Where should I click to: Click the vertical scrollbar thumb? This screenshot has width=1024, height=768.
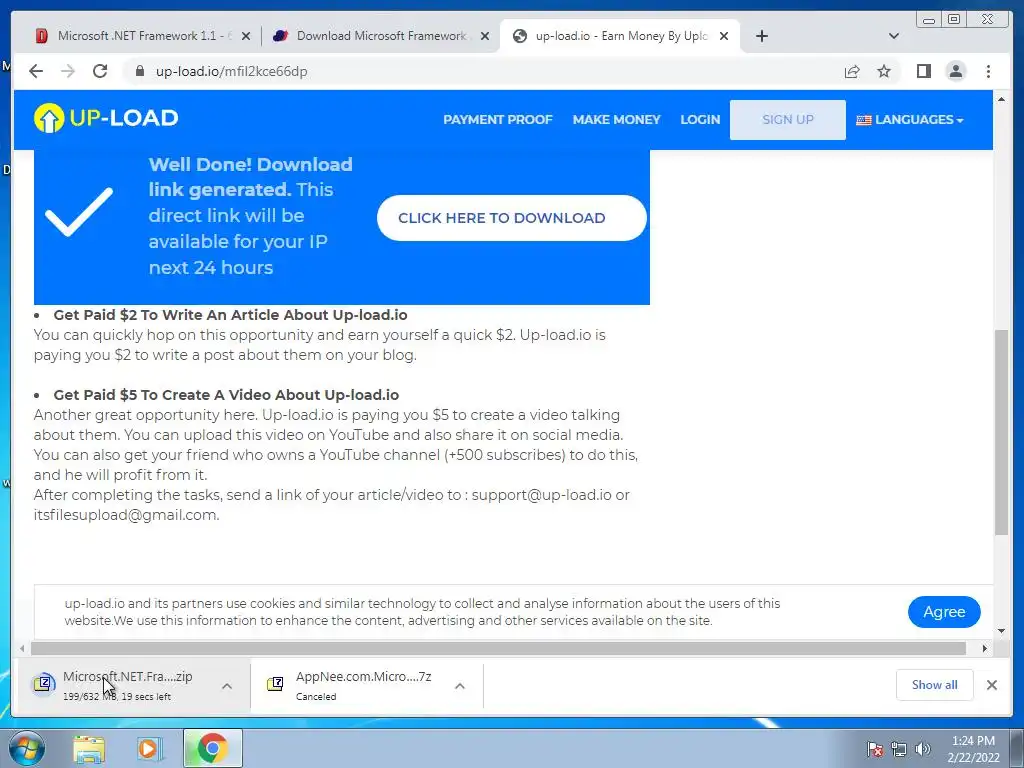tap(1001, 433)
